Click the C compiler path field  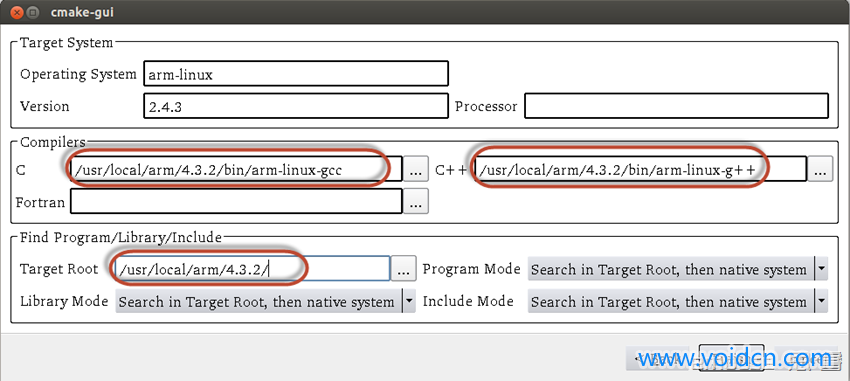236,170
